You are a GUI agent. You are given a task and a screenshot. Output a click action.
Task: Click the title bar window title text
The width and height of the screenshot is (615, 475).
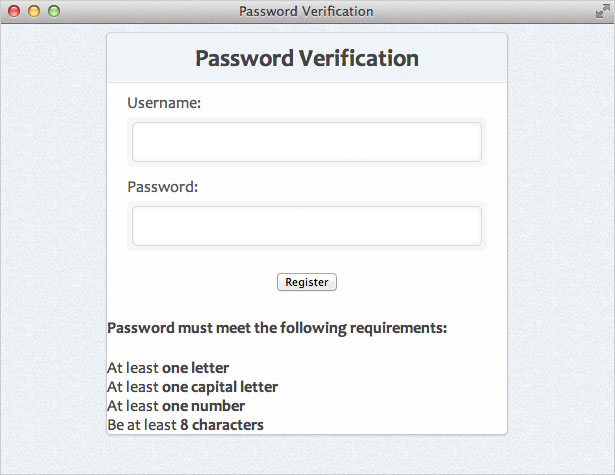coord(306,11)
